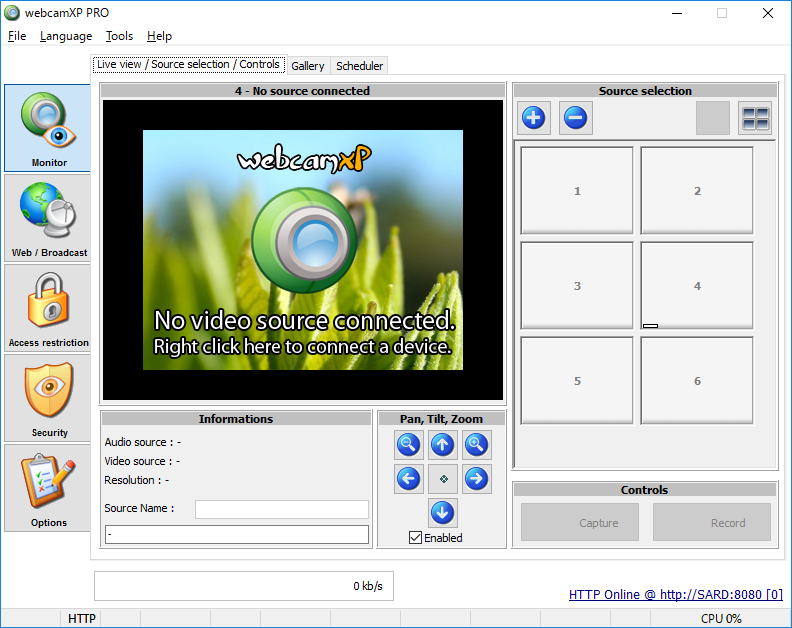Select source slot 2
The width and height of the screenshot is (792, 628).
point(697,190)
